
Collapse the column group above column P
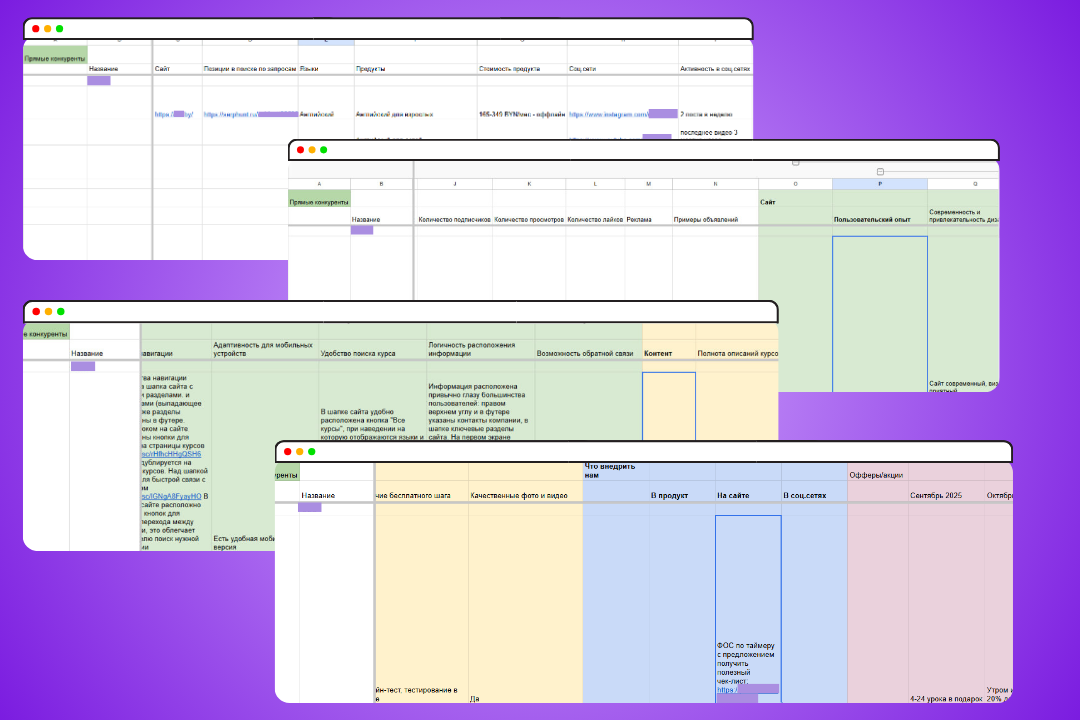tap(880, 172)
